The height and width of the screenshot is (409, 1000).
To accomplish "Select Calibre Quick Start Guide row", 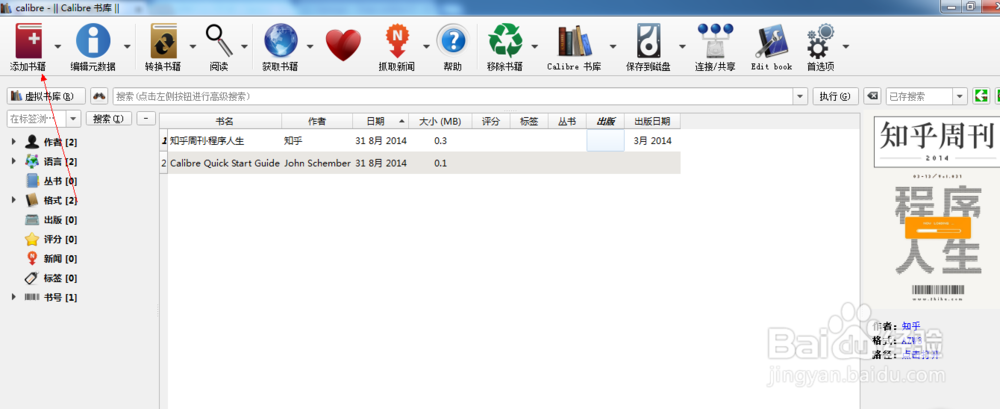I will (420, 163).
